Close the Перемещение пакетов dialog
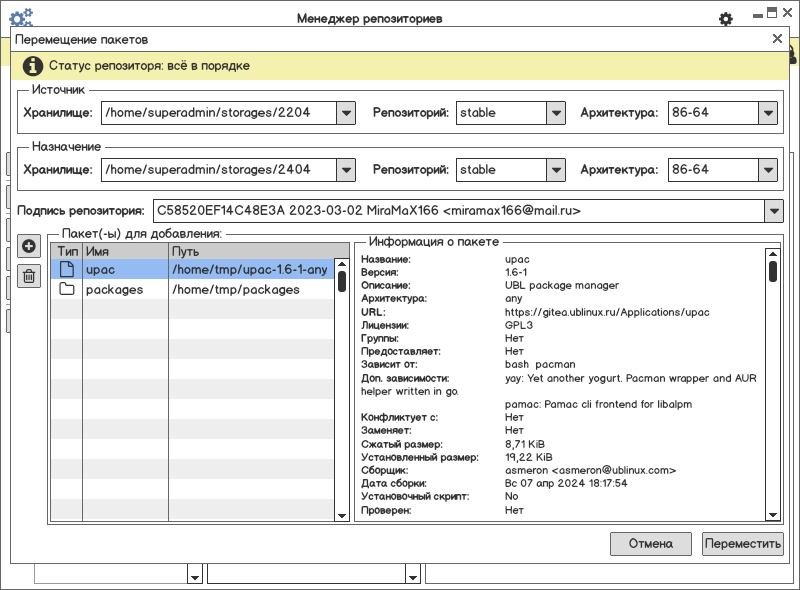The width and height of the screenshot is (800, 590). click(777, 39)
